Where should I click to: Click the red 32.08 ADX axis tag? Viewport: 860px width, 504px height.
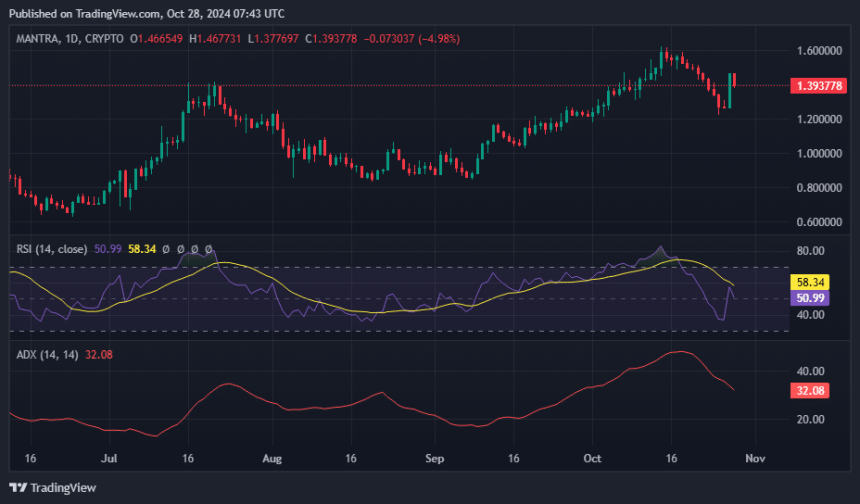pos(810,390)
